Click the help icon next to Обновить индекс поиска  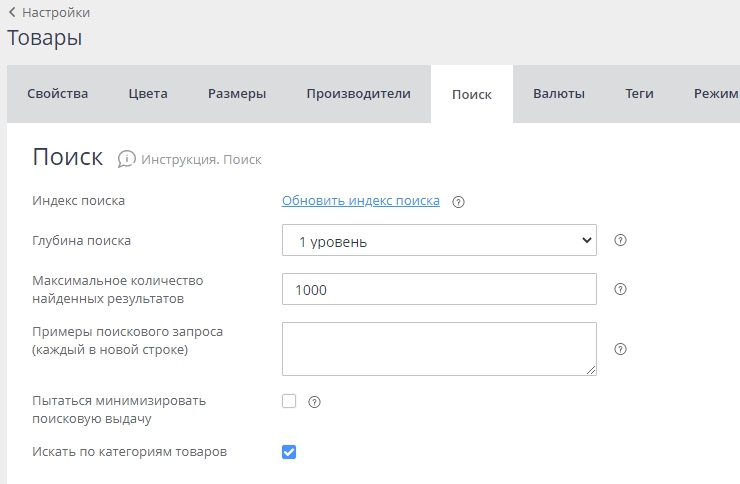[458, 201]
